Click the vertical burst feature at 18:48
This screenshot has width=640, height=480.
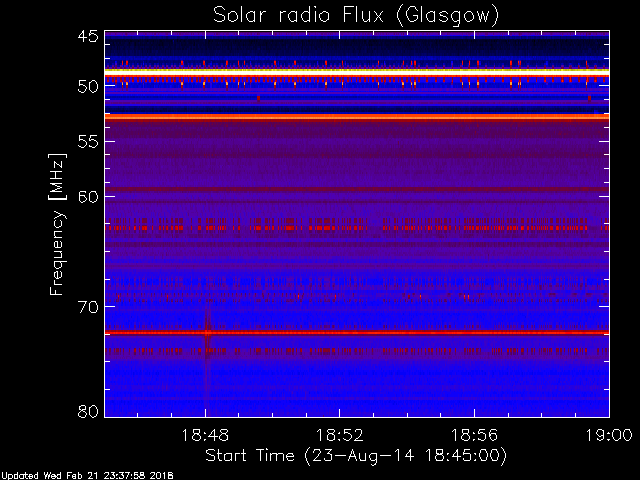[x=207, y=359]
